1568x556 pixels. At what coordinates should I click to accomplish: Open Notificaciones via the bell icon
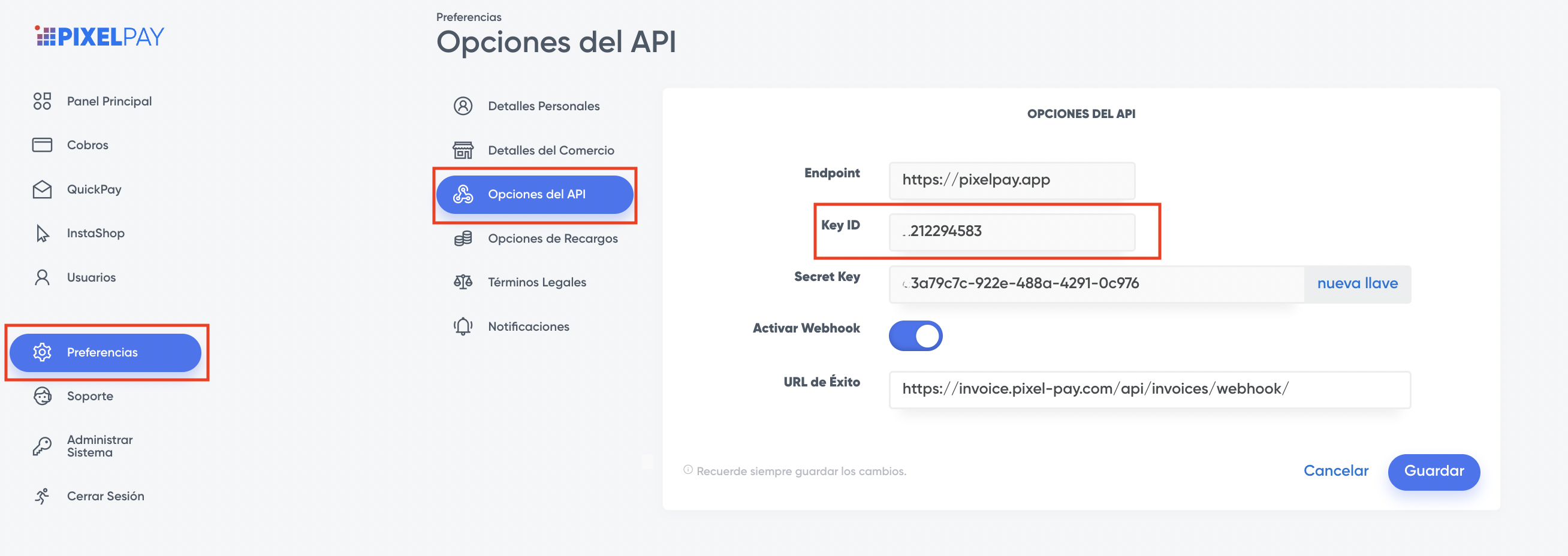(x=463, y=326)
